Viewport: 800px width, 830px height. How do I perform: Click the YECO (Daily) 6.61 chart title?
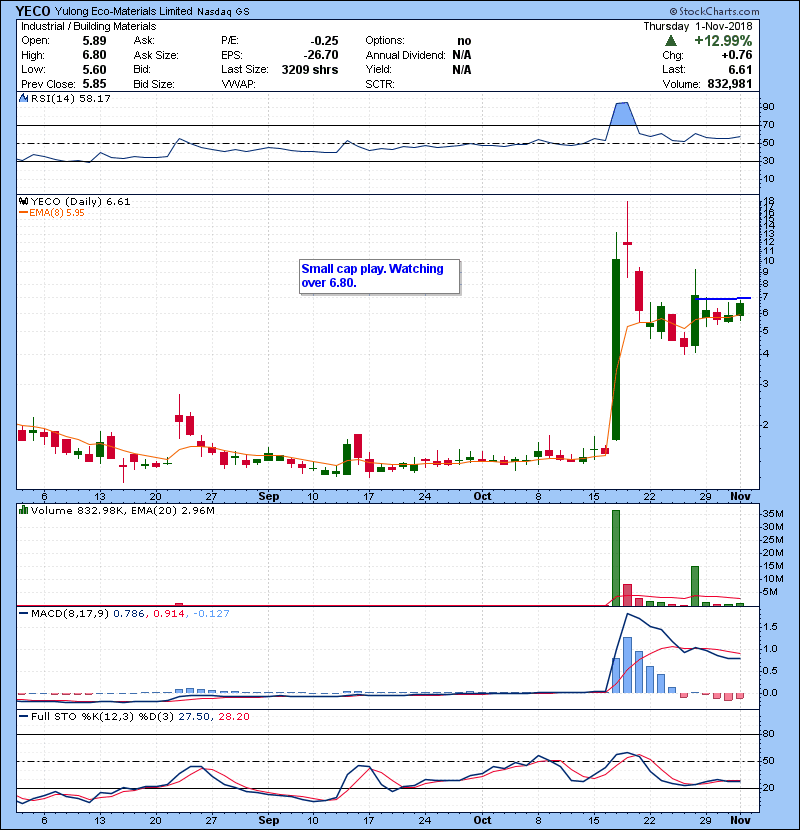[80, 201]
